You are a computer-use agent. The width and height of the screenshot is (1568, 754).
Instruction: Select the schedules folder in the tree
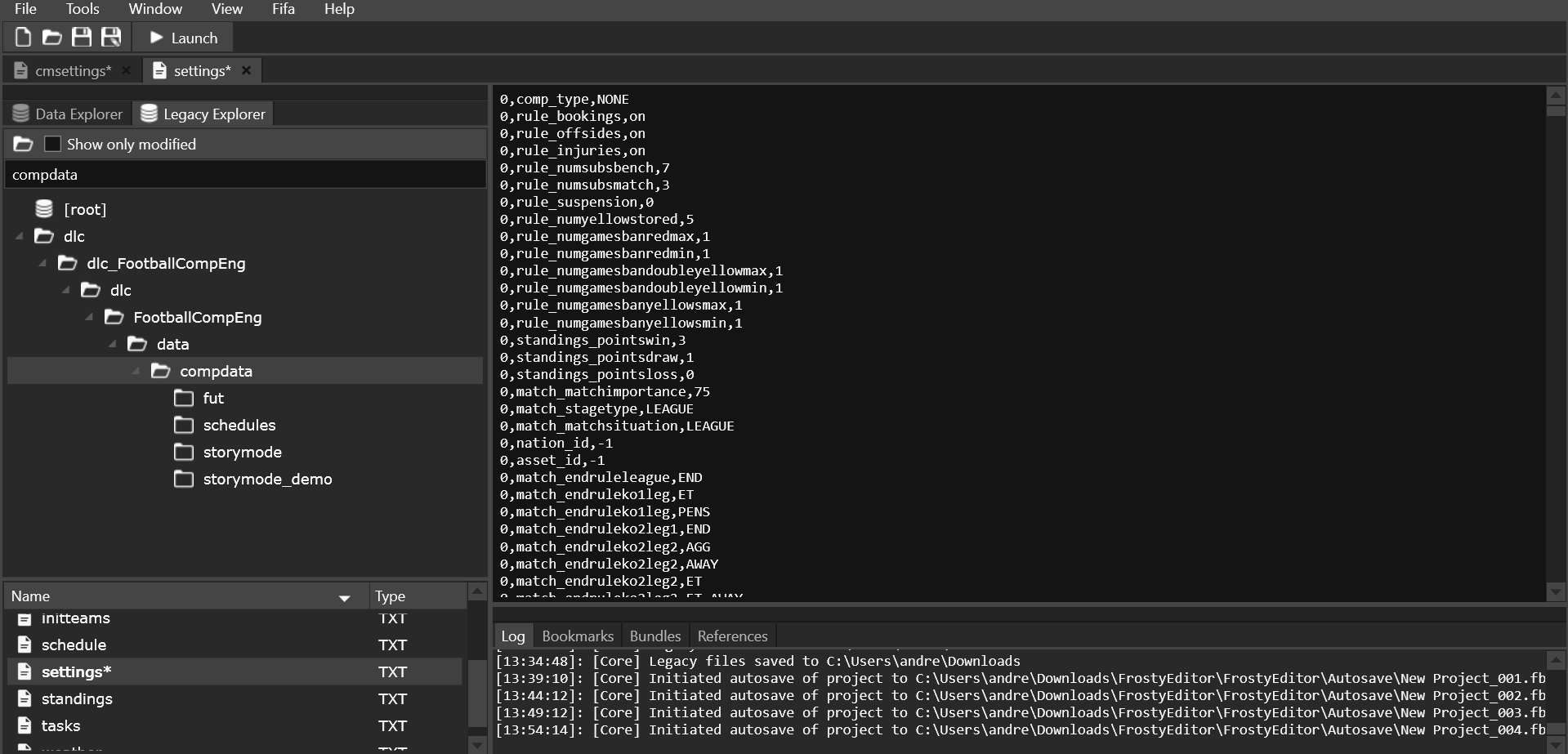point(239,425)
